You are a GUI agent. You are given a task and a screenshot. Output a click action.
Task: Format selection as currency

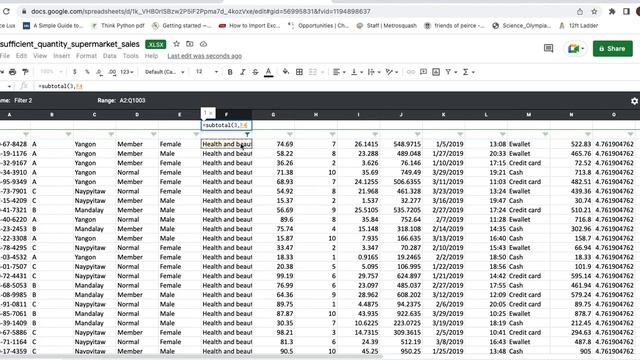pos(74,72)
